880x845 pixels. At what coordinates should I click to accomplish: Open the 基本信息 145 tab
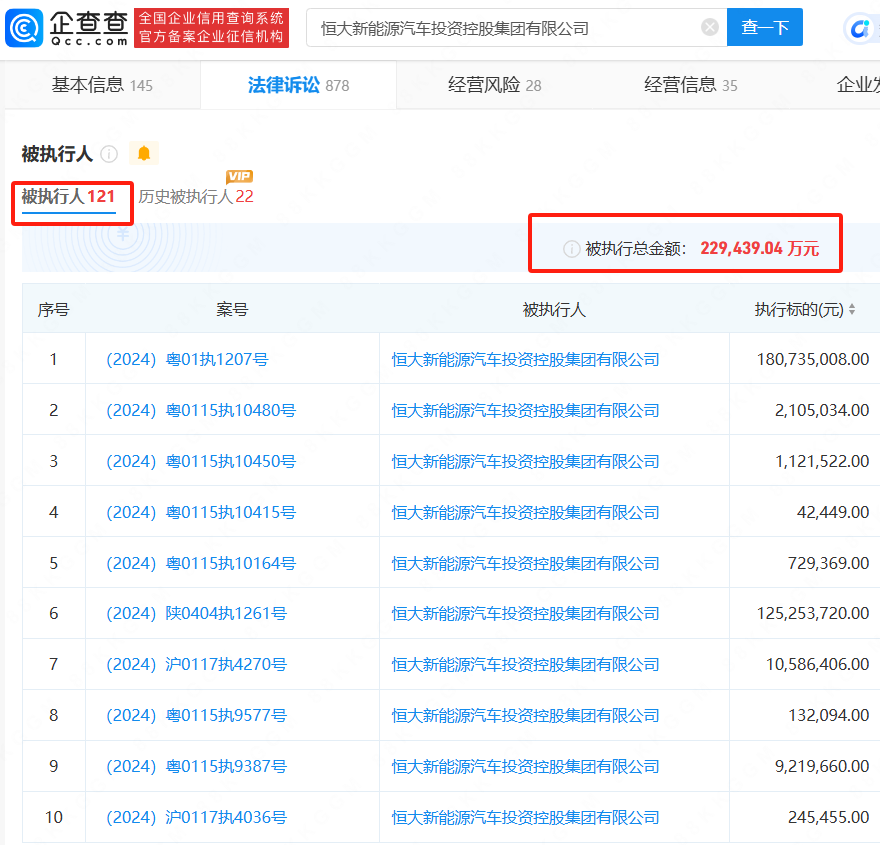point(102,85)
